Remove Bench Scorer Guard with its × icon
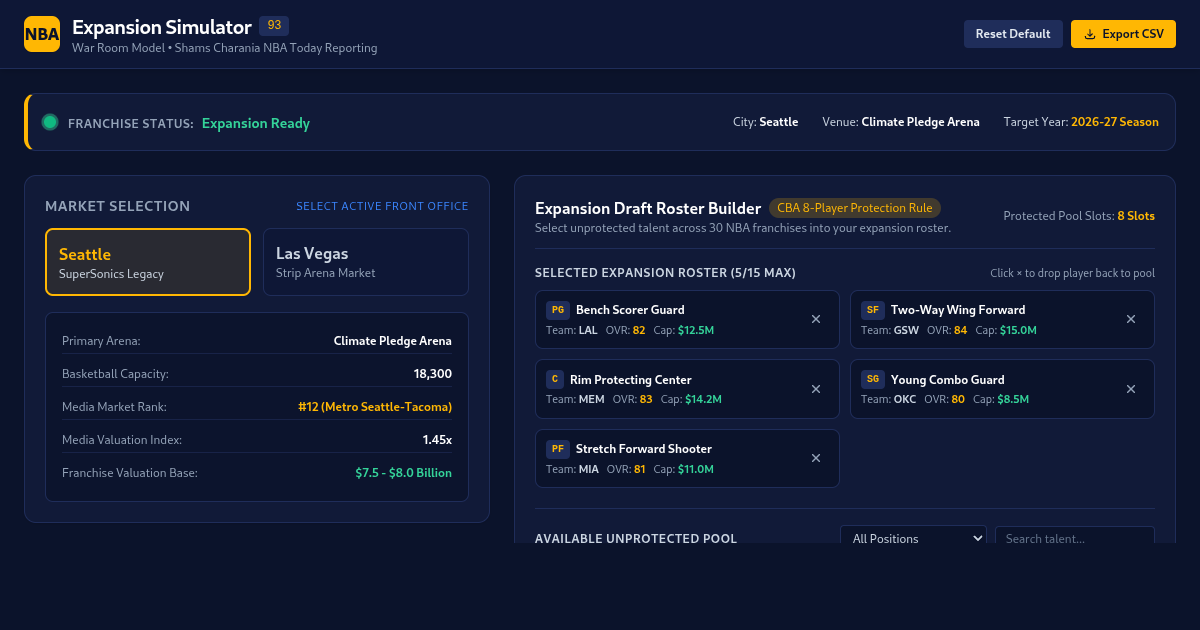 coord(816,319)
